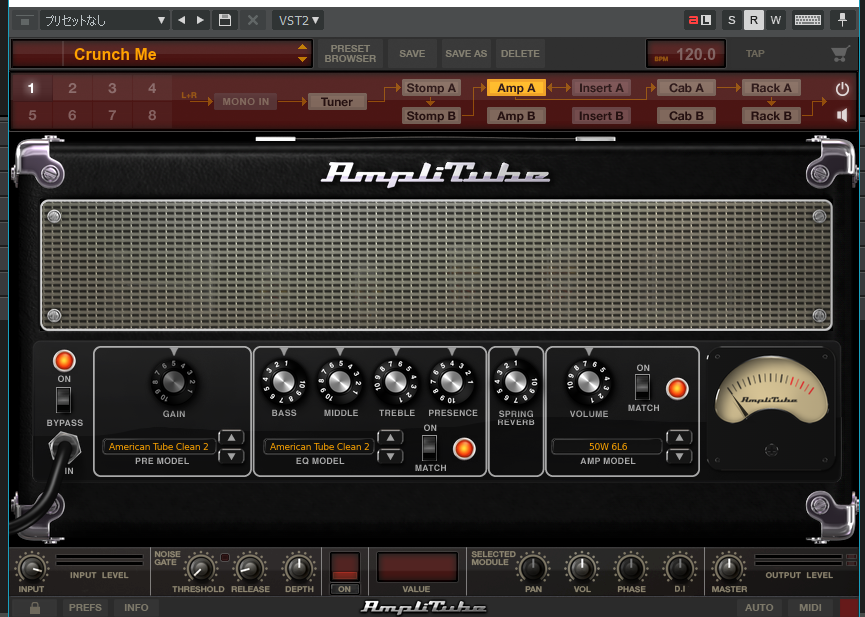Click the shopping cart store icon
The width and height of the screenshot is (865, 617).
[840, 54]
